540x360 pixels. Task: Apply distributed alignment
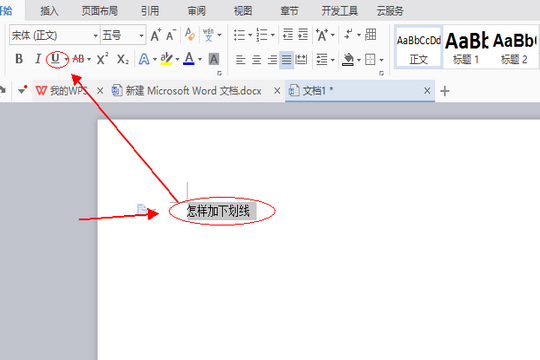pos(301,60)
